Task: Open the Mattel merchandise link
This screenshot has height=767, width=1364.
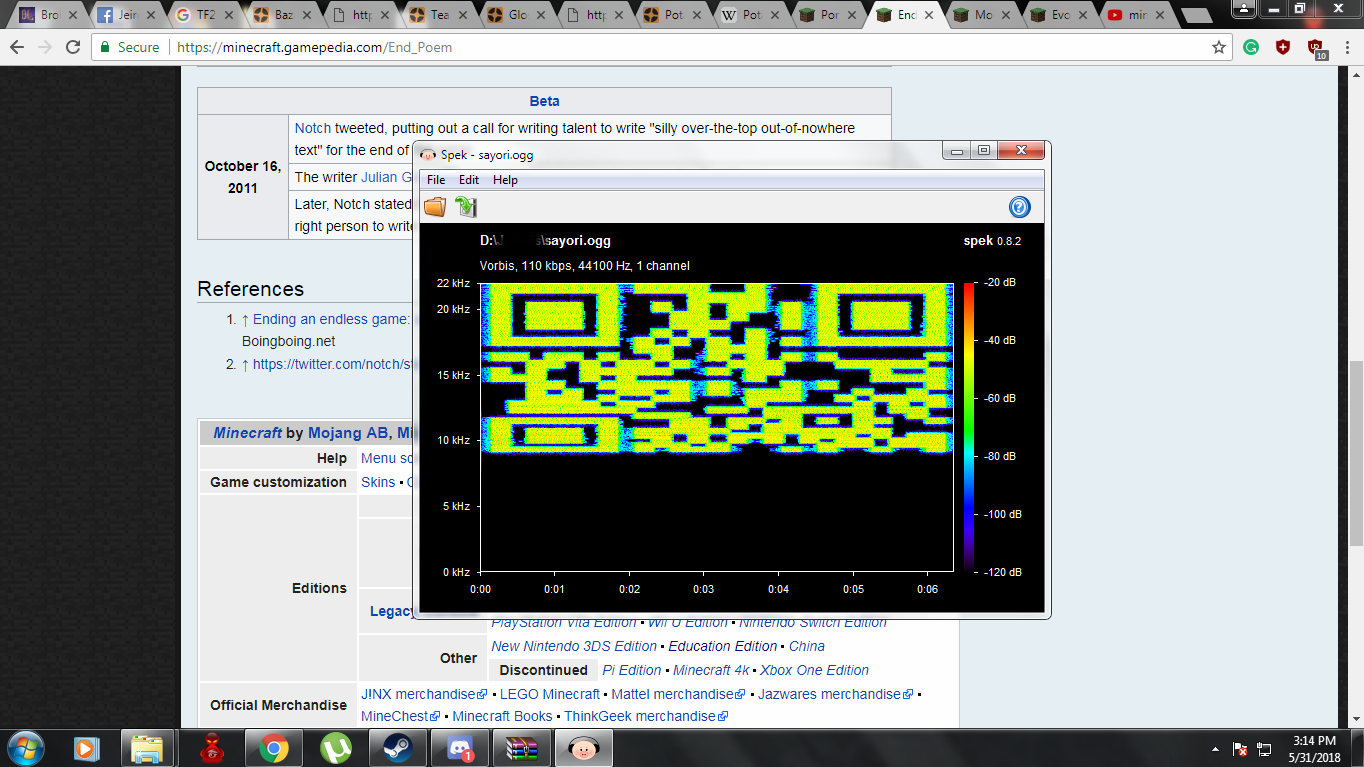Action: pyautogui.click(x=679, y=694)
